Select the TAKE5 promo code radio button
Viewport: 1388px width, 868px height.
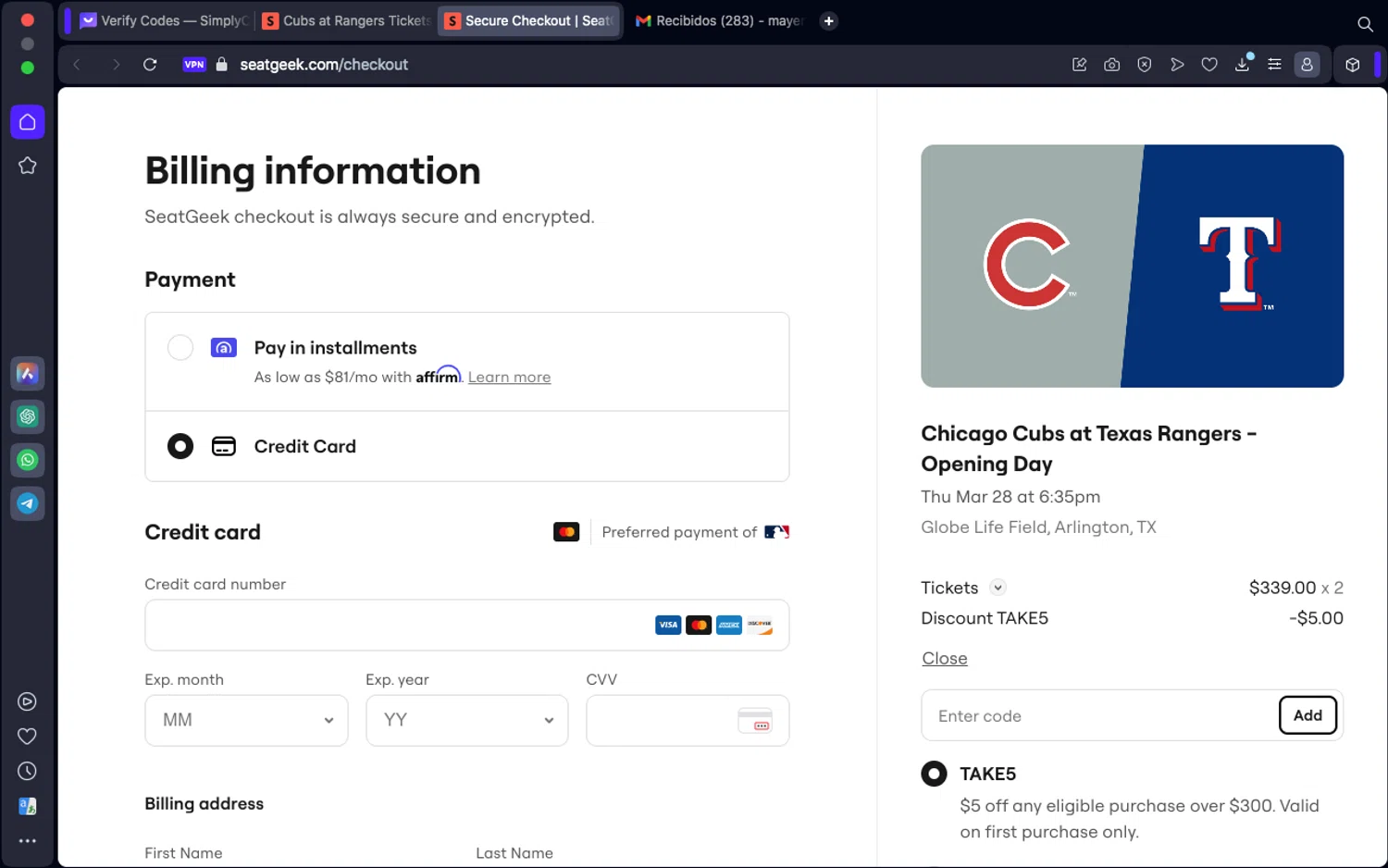(x=934, y=774)
